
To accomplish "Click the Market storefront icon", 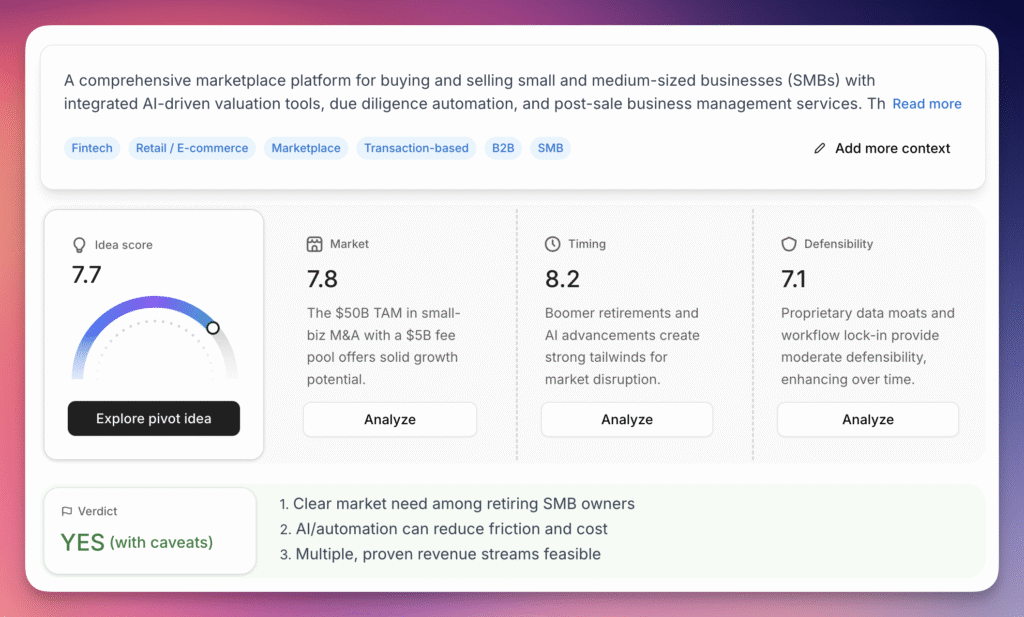I will (x=314, y=244).
